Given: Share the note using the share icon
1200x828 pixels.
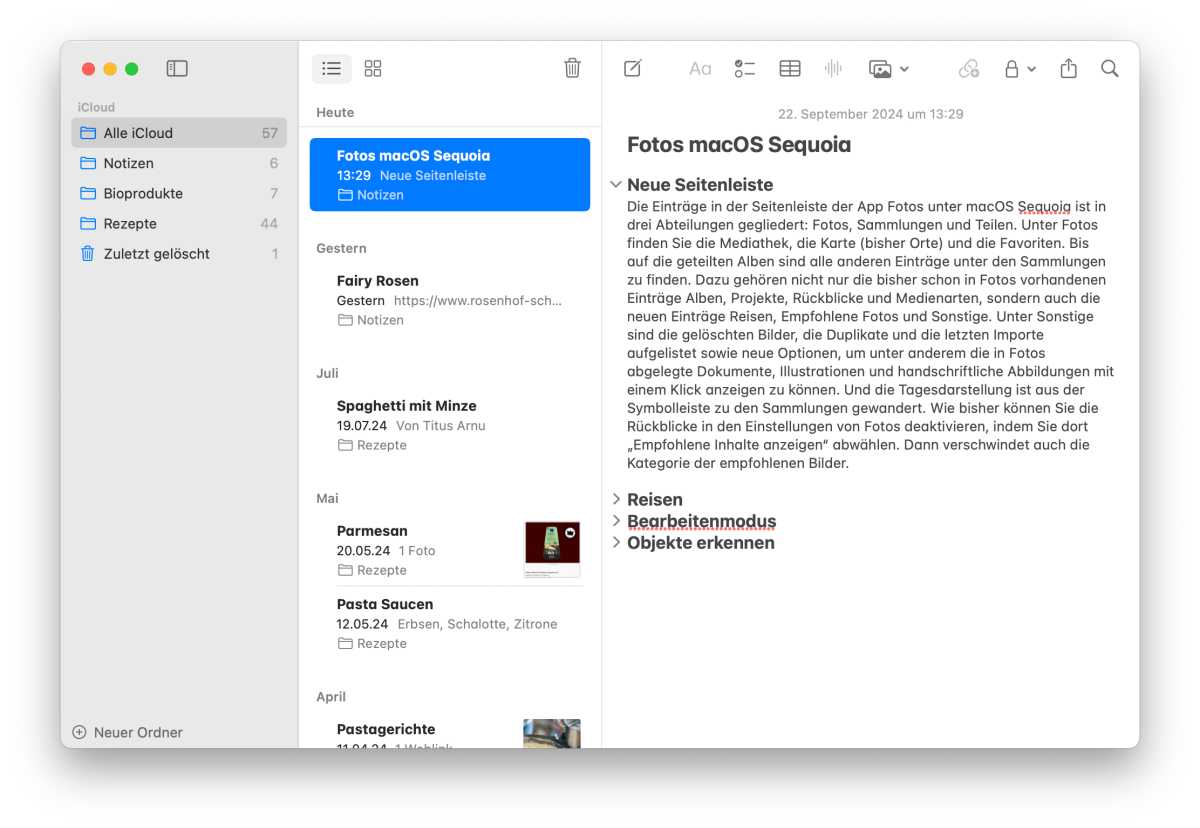Looking at the screenshot, I should 1068,68.
